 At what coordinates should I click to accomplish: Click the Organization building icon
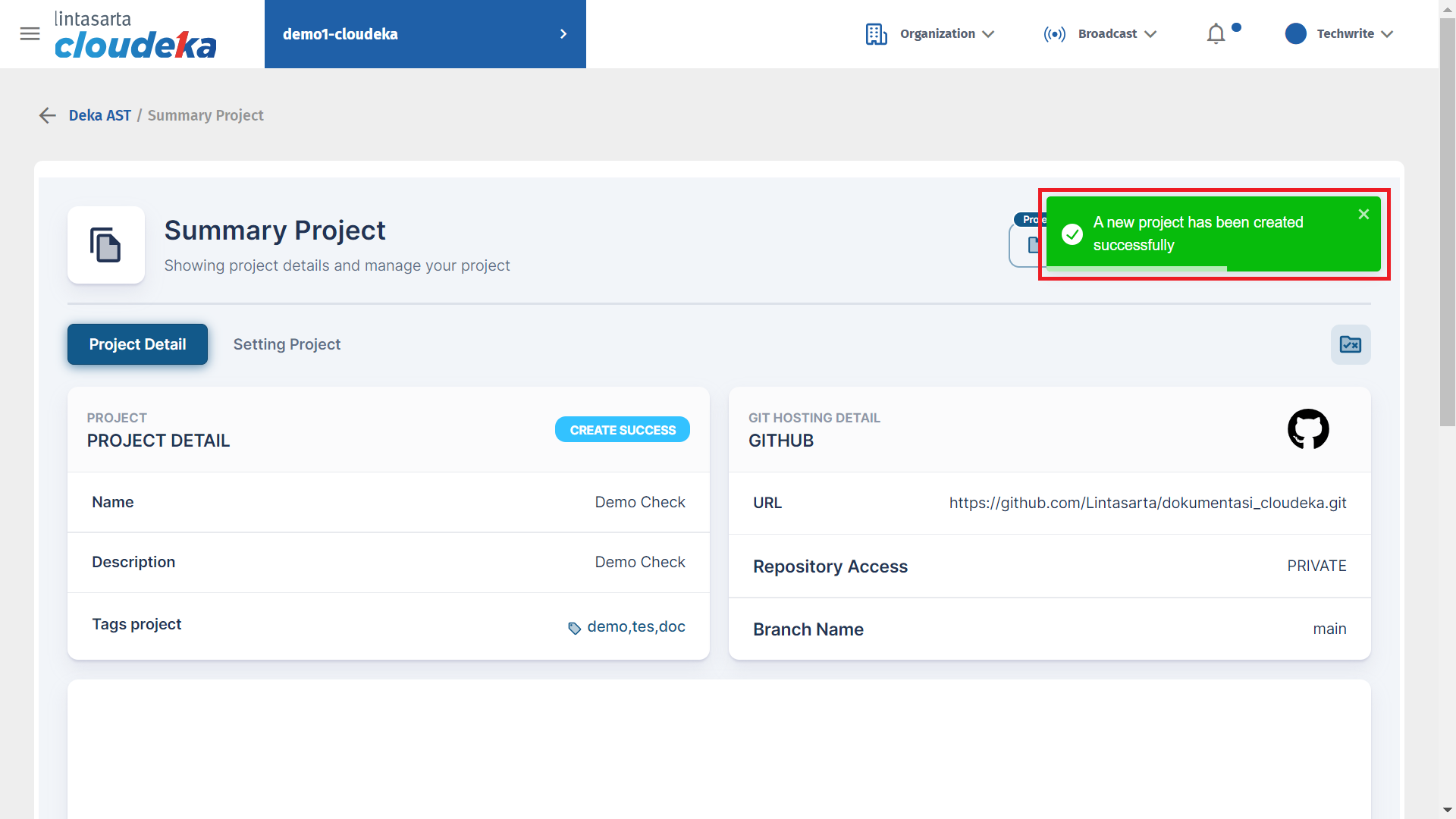(876, 34)
